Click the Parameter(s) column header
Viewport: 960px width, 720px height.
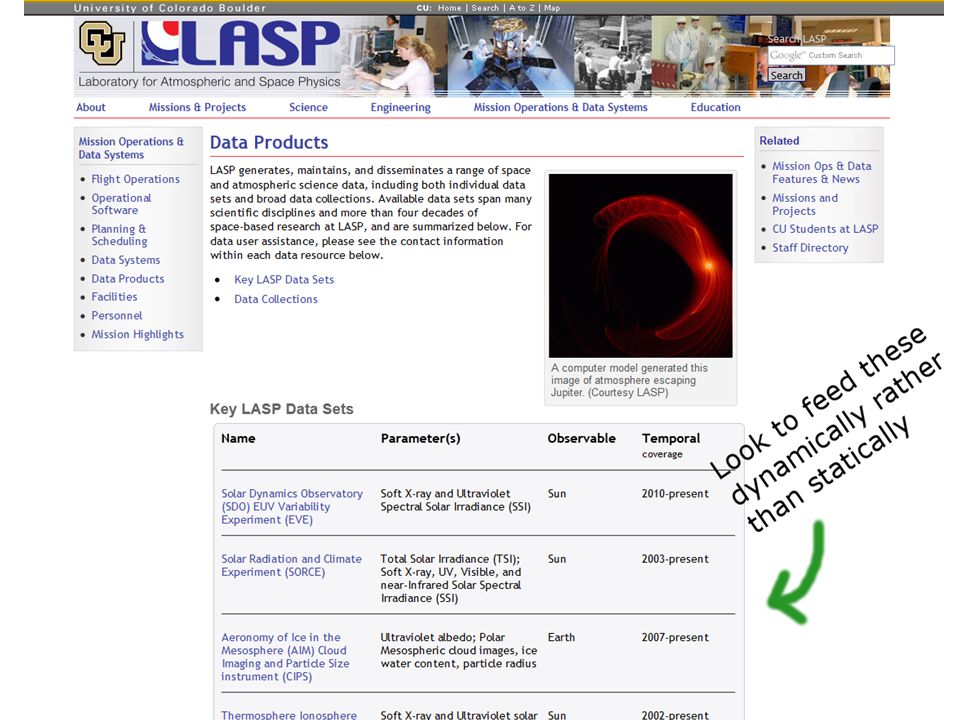click(x=421, y=438)
